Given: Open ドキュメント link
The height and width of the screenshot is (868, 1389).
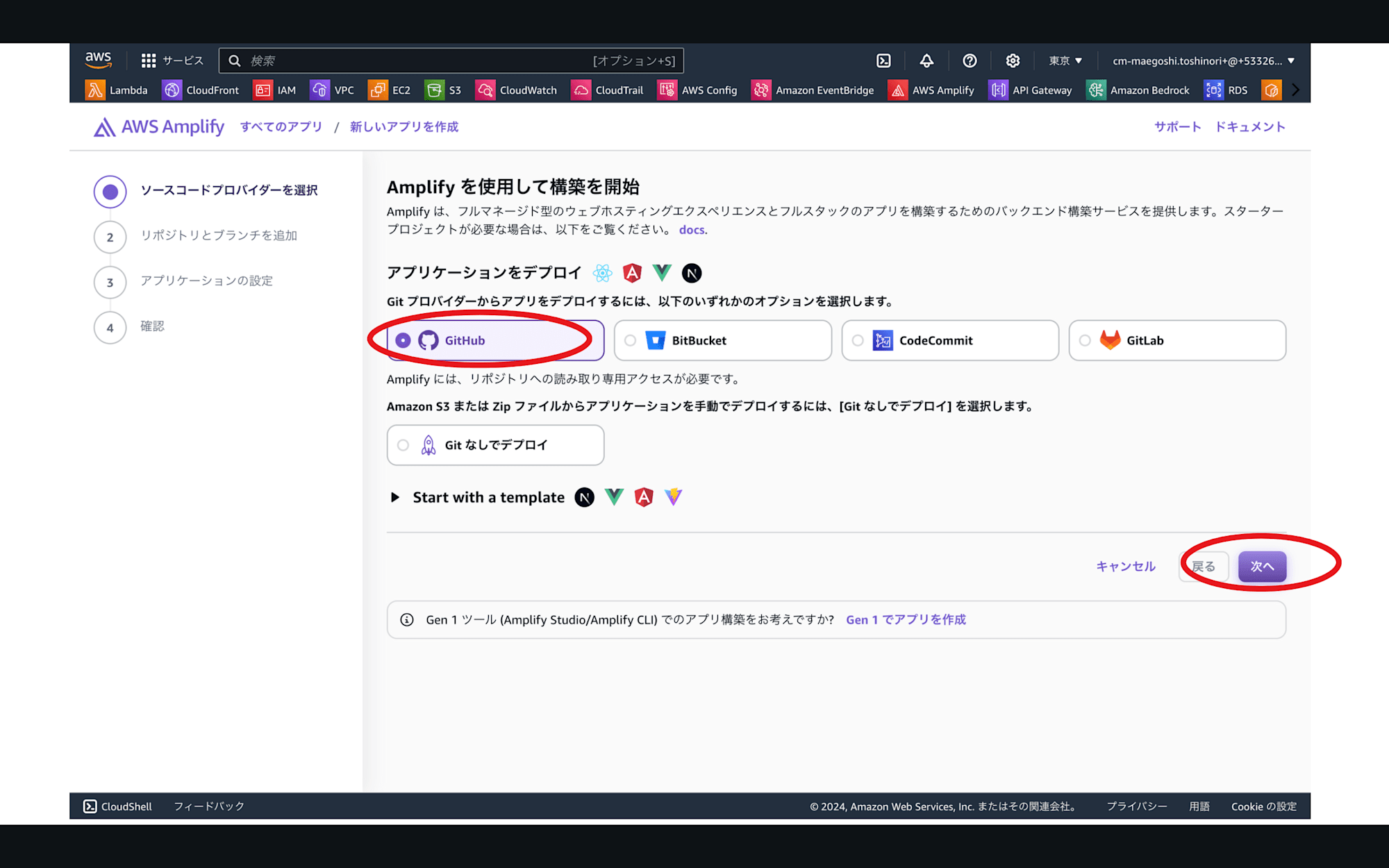Looking at the screenshot, I should [x=1250, y=127].
